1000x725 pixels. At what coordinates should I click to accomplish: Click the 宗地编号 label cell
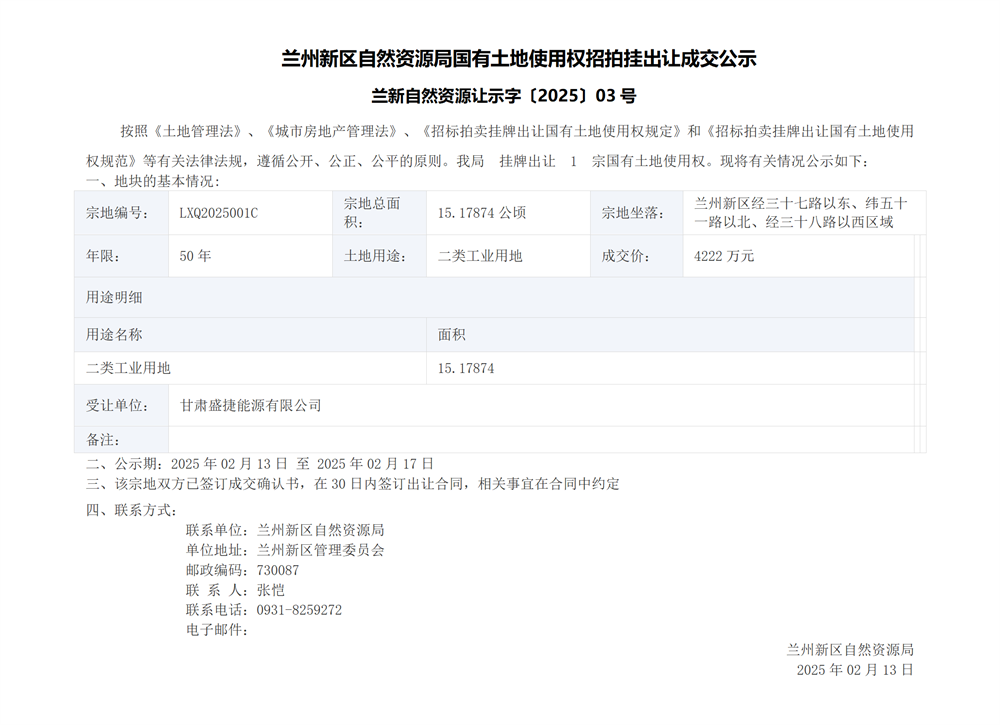[121, 213]
